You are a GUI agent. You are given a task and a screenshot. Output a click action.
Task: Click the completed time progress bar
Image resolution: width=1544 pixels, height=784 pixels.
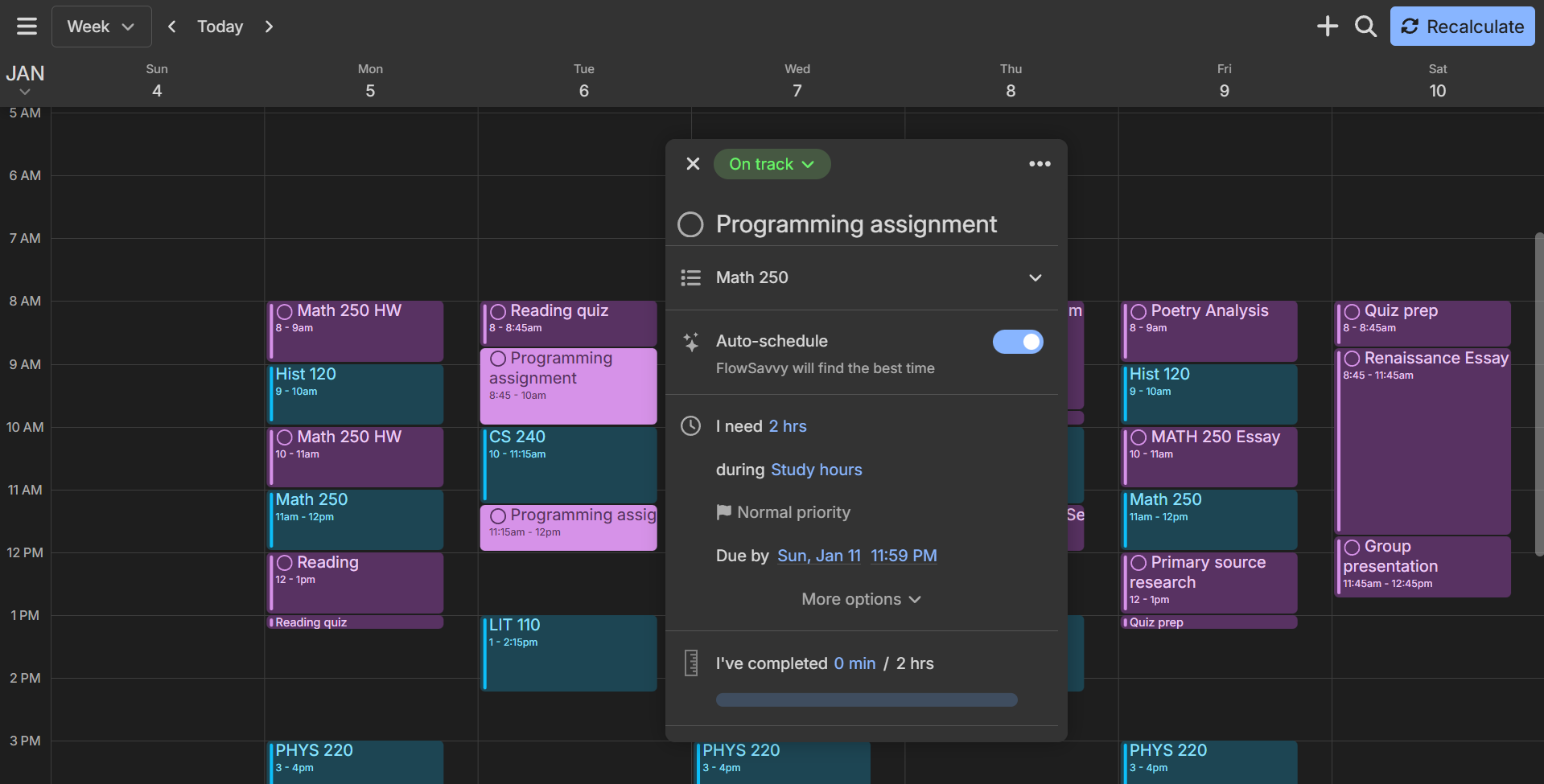point(867,700)
